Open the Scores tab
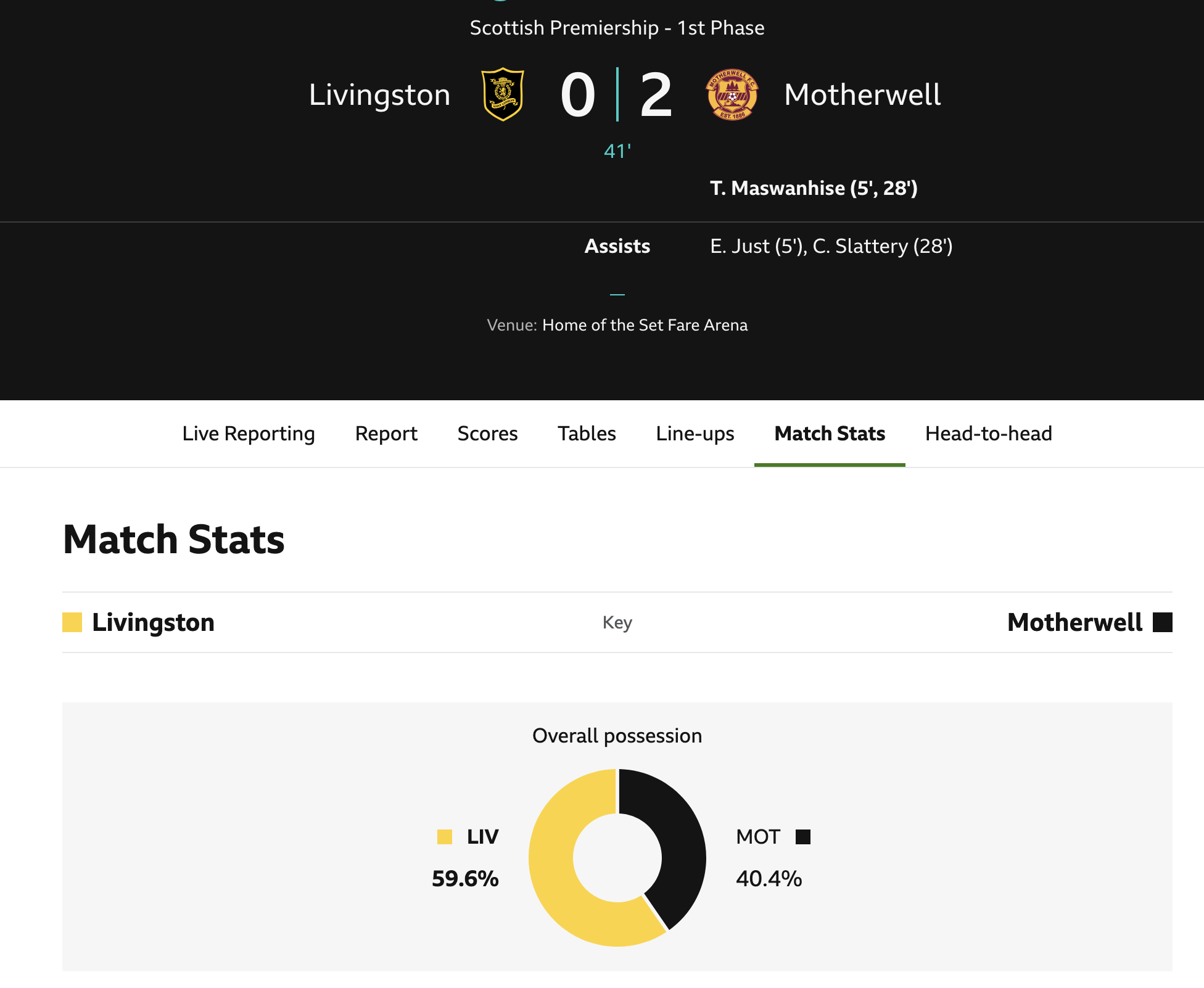 487,434
